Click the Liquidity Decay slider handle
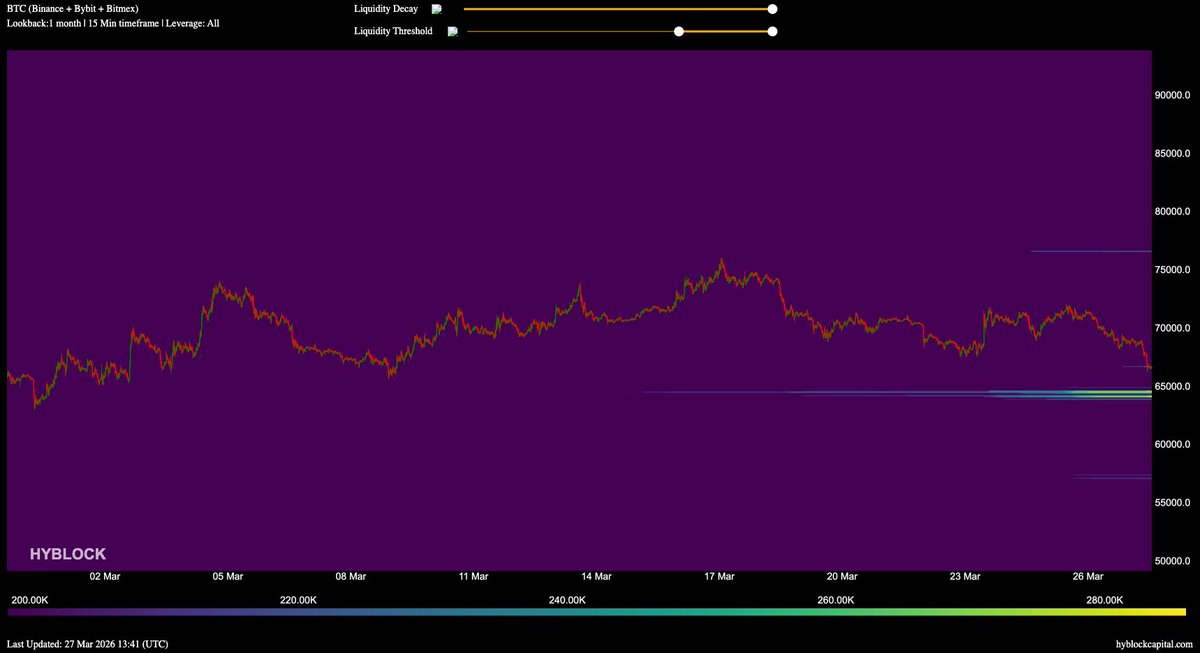Image resolution: width=1200 pixels, height=653 pixels. point(772,8)
